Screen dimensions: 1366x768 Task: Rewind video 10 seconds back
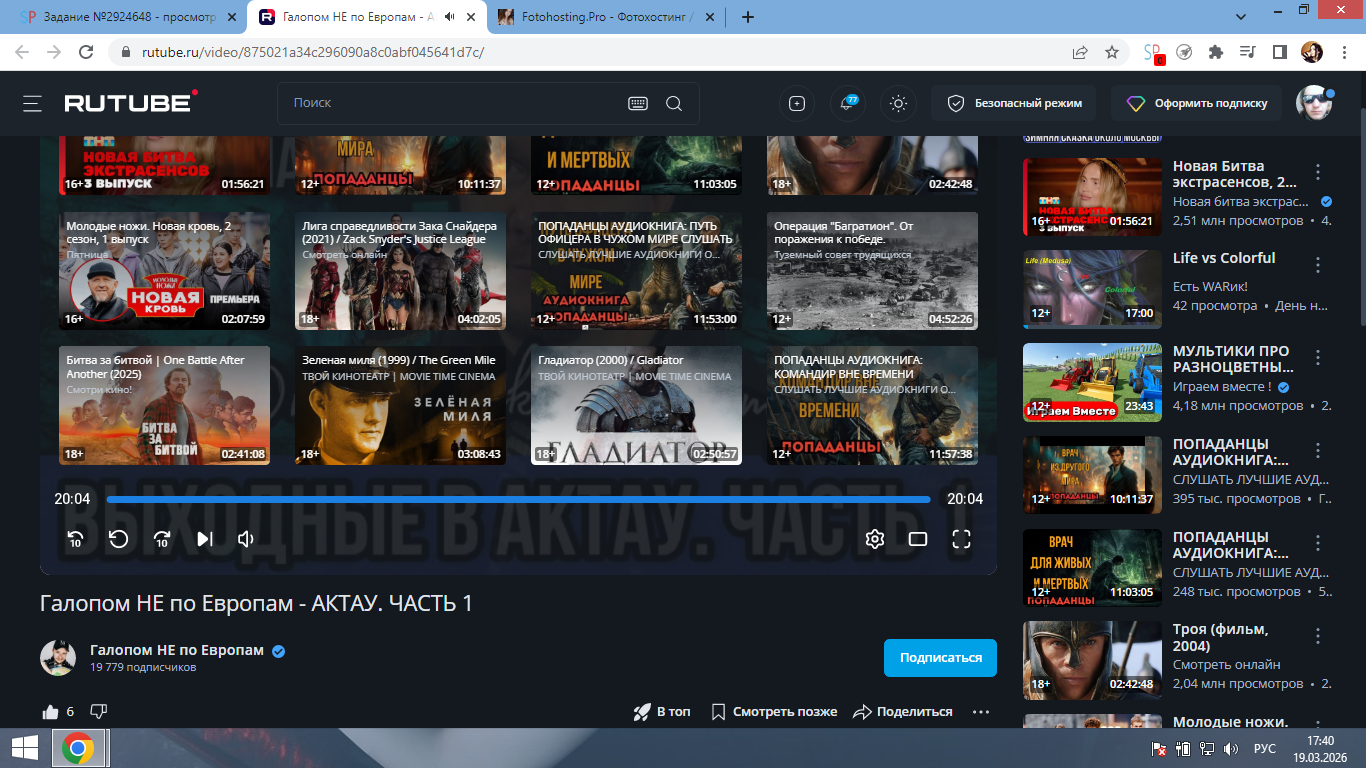pyautogui.click(x=75, y=540)
